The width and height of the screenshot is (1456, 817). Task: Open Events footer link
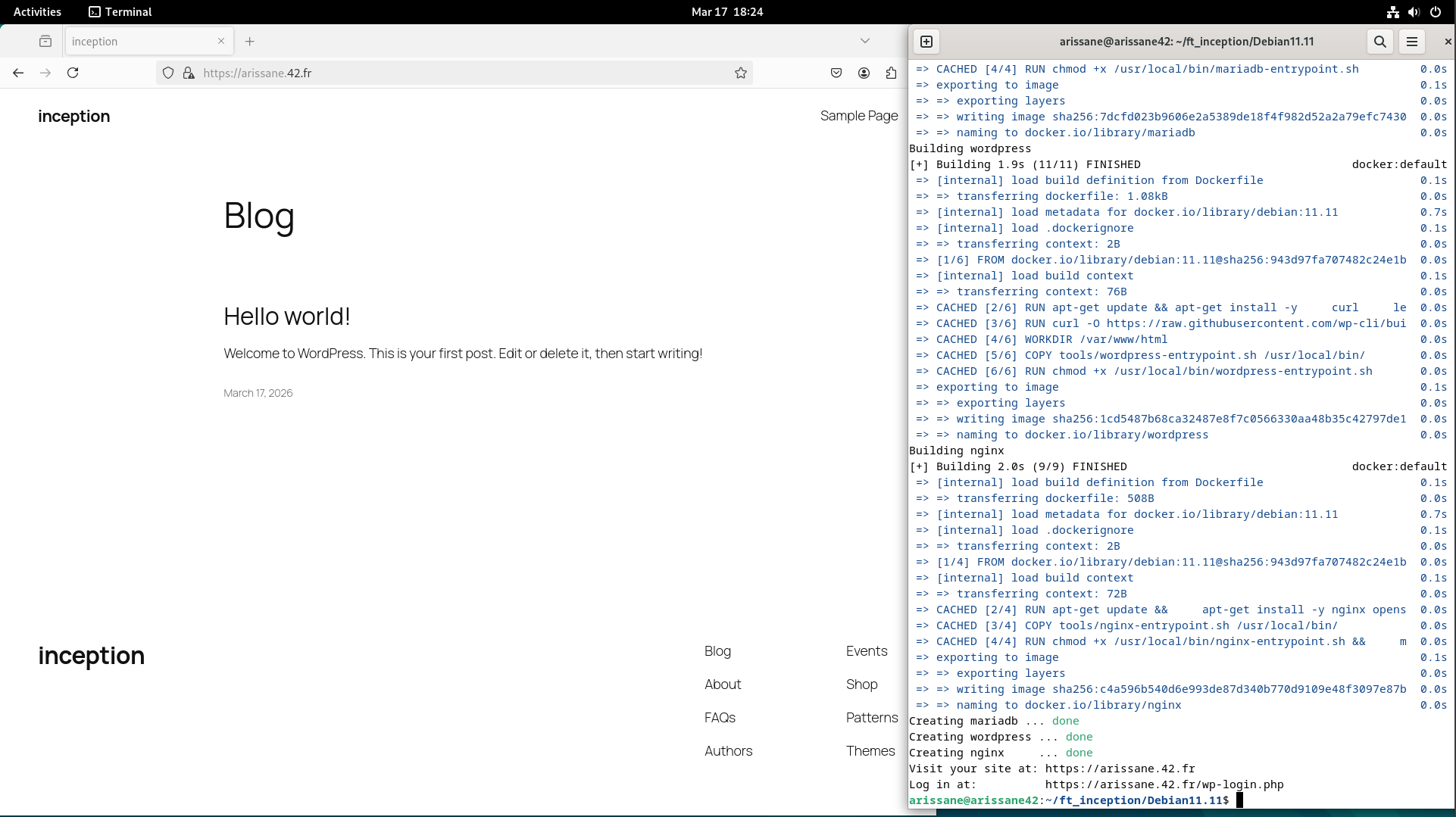(867, 651)
